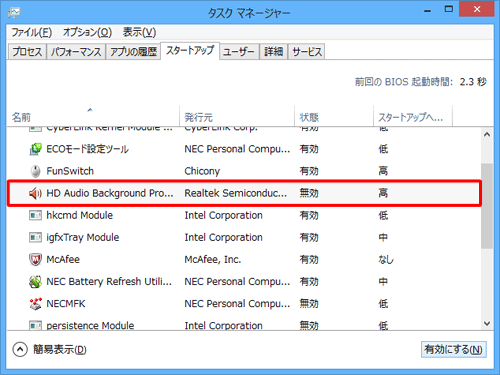Viewport: 500px width, 375px height.
Task: Click Intel Corporation publisher of hkcmd Module
Action: (x=223, y=215)
